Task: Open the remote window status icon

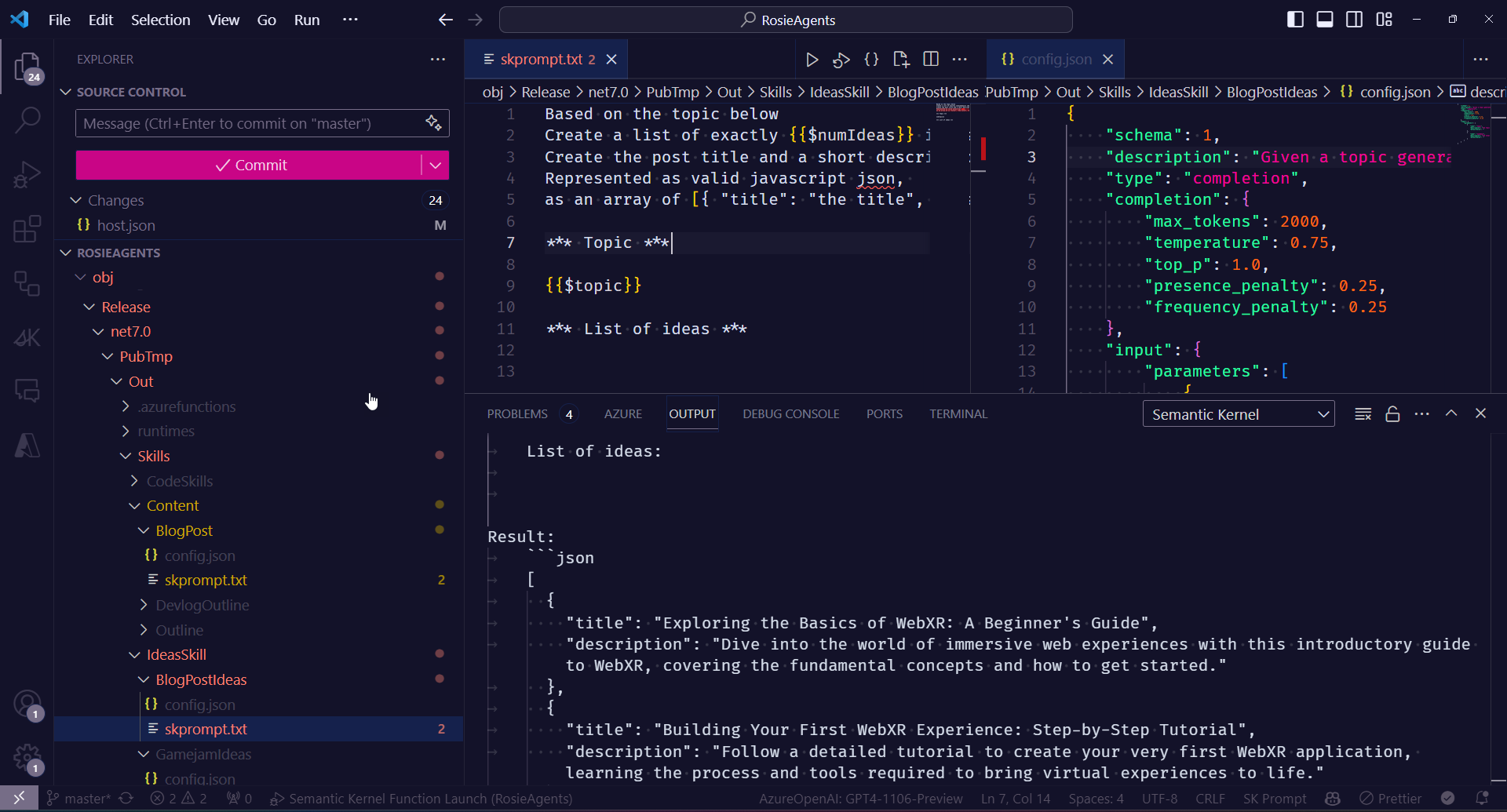Action: 19,799
